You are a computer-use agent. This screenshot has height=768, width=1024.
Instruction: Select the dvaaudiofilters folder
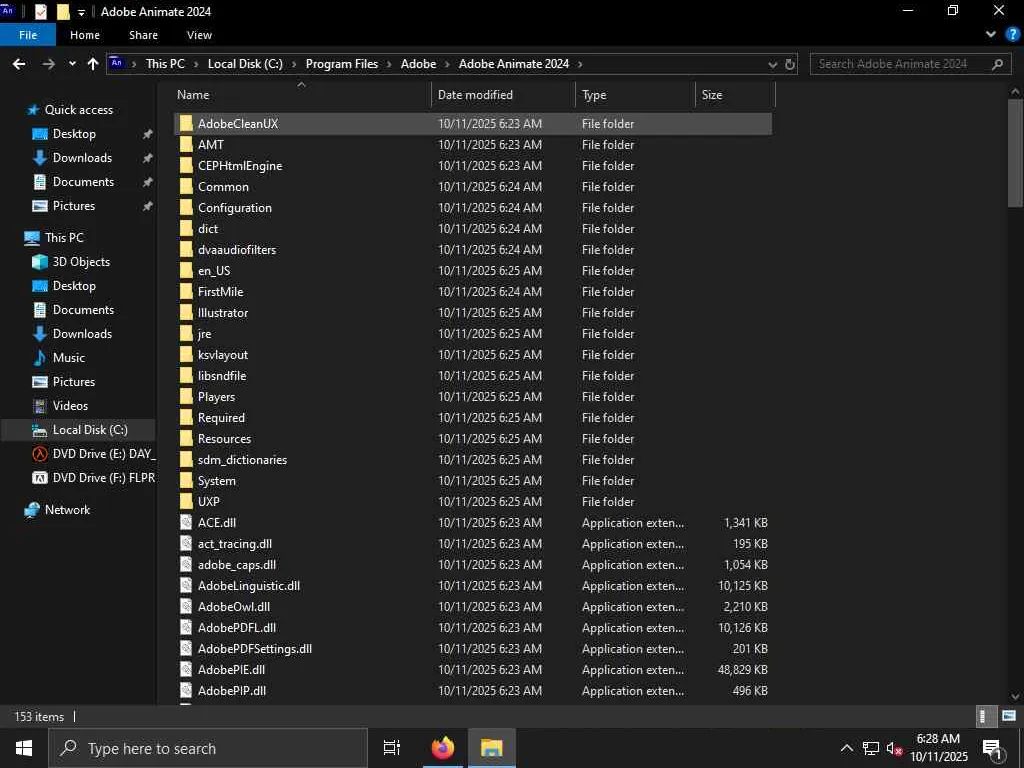[x=236, y=249]
